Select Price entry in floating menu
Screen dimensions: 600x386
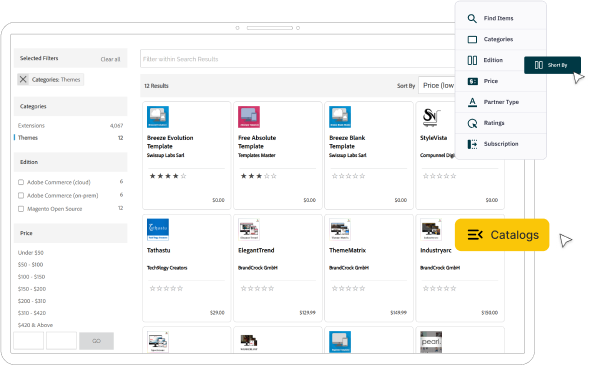pos(501,81)
